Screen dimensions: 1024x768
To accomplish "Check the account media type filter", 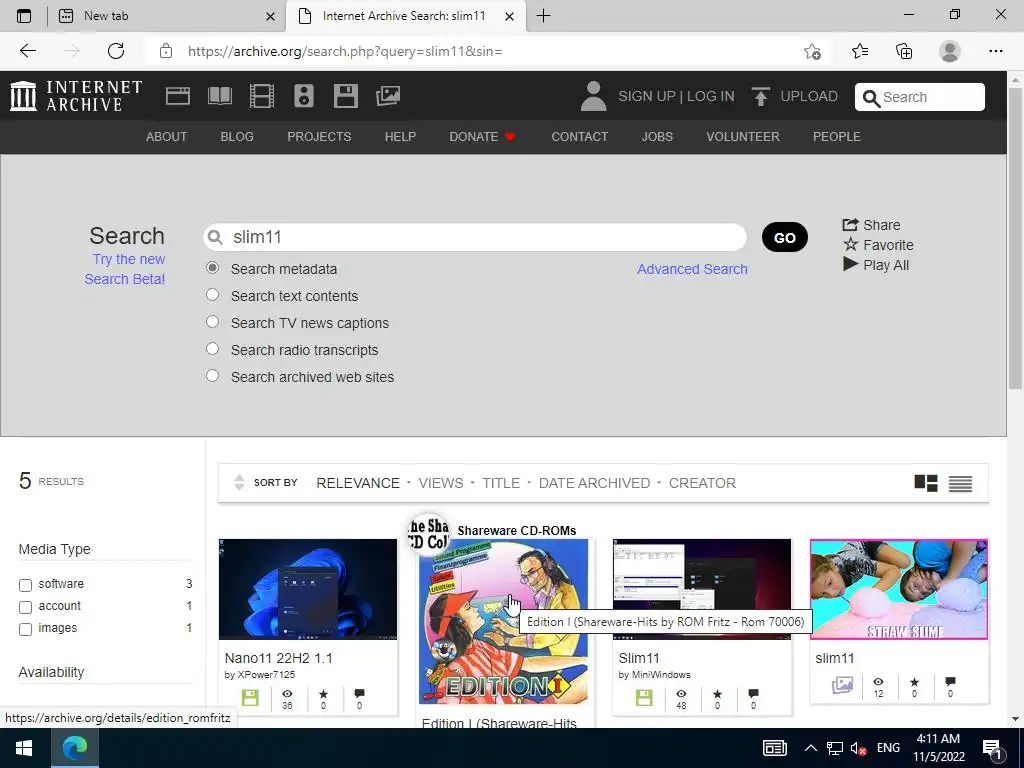I will 25,607.
